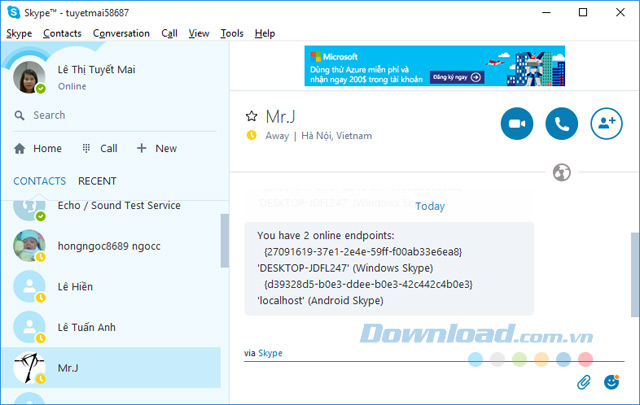Open the Tools menu
Screen dimensions: 640x405
pos(231,33)
